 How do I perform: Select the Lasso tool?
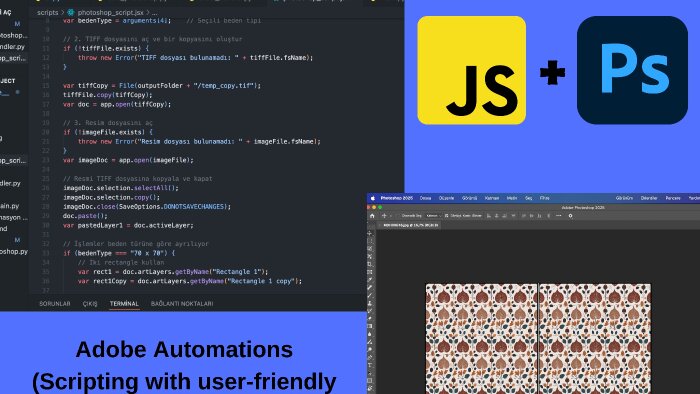coord(370,249)
